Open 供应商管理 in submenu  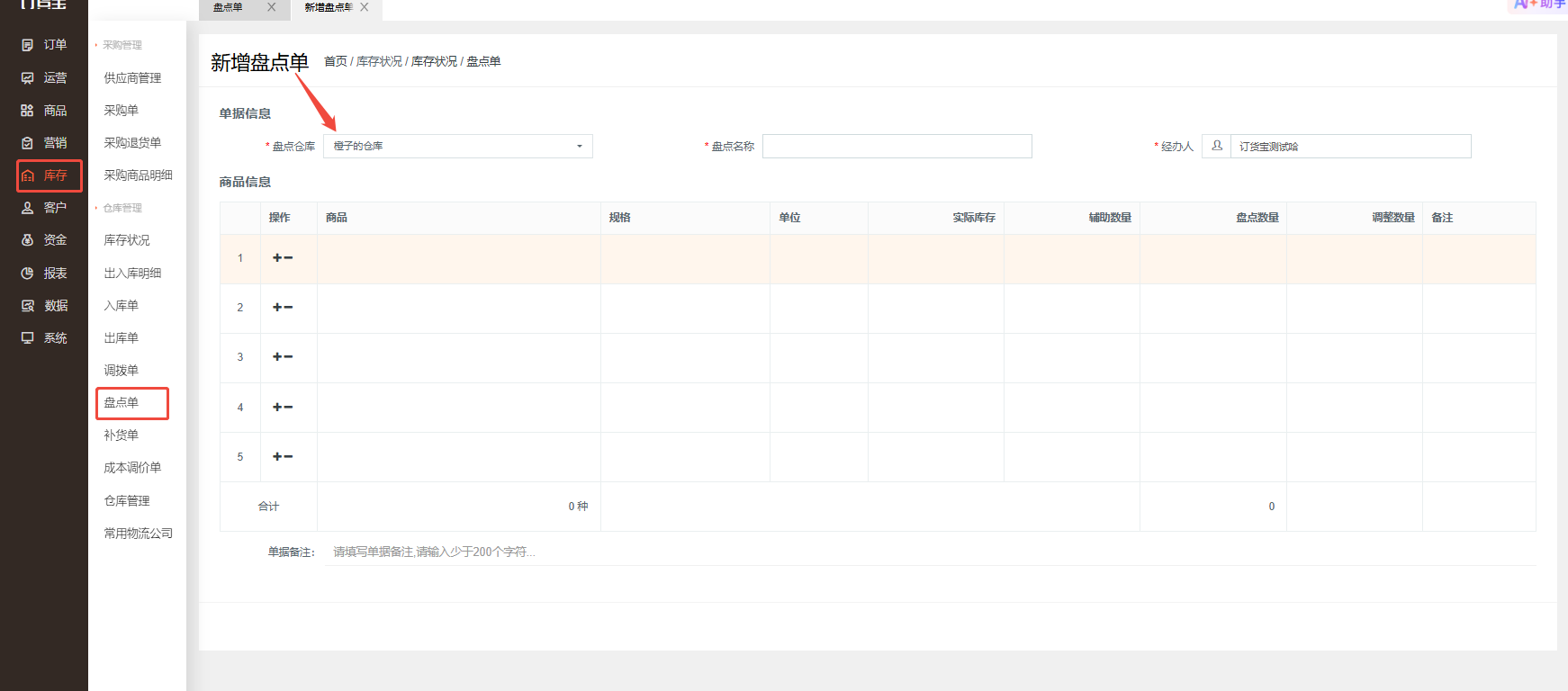coord(132,78)
